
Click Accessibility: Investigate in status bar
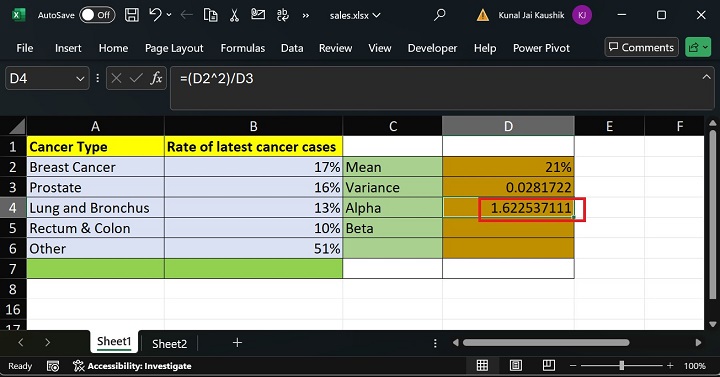(132, 366)
